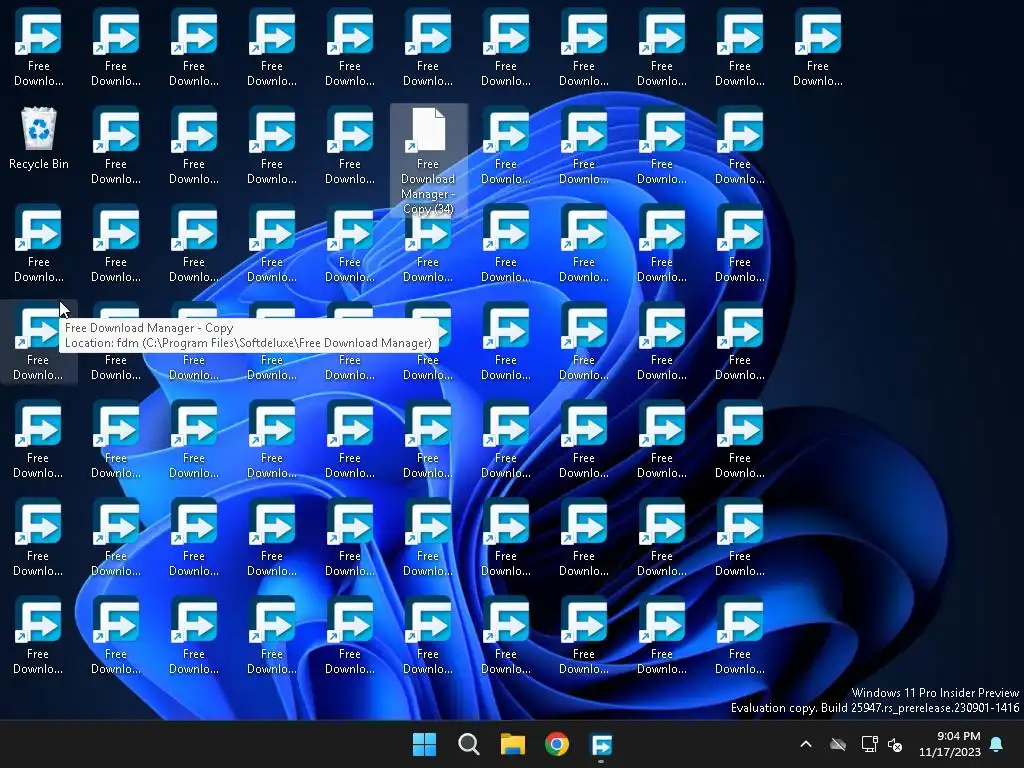
Task: Open the clock showing 9:04 PM
Action: pyautogui.click(x=950, y=744)
